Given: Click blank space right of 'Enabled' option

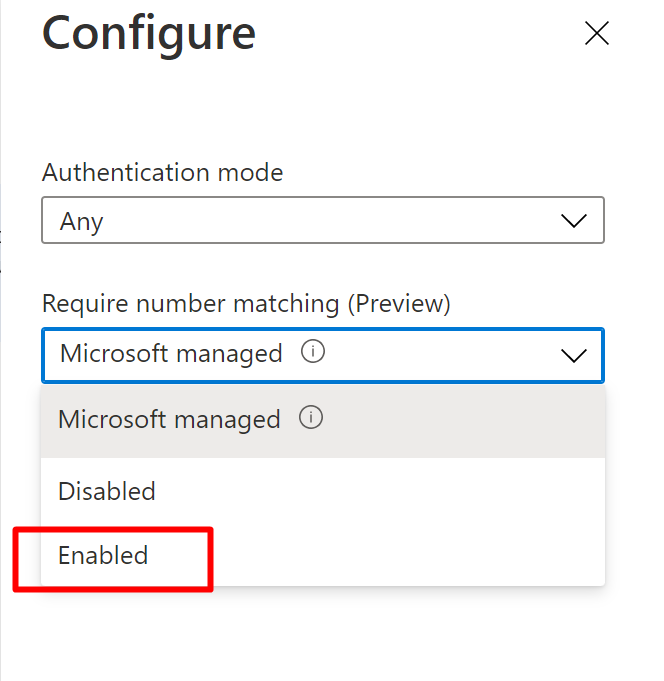Looking at the screenshot, I should [400, 555].
